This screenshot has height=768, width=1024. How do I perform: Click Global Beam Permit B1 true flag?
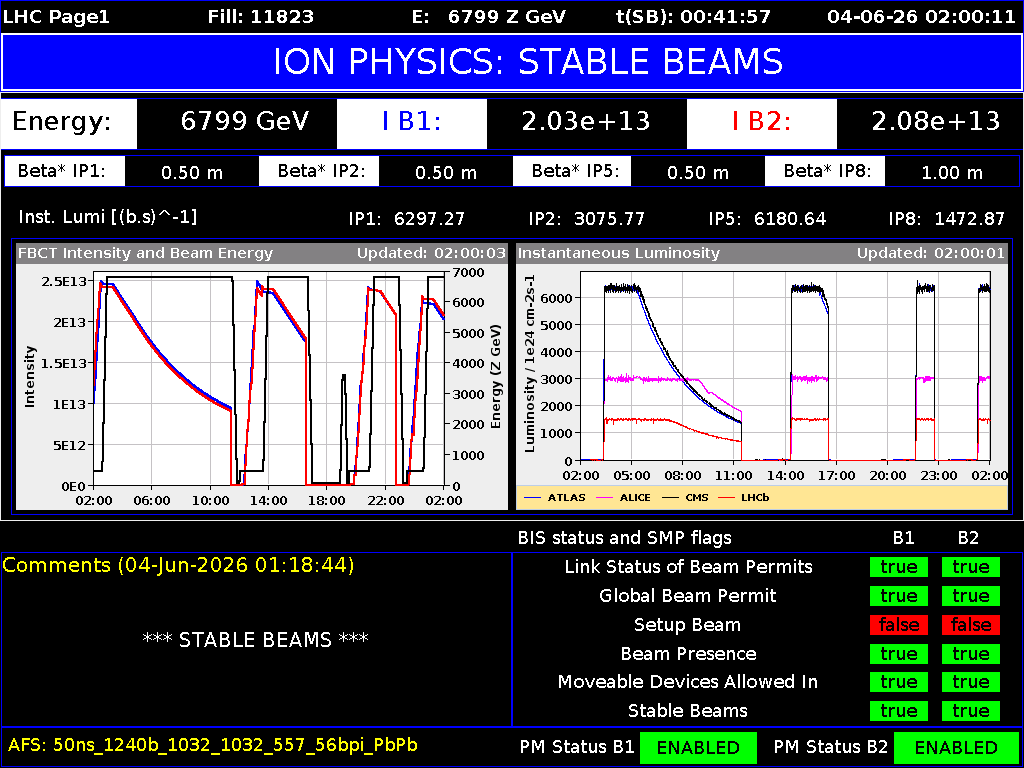[x=899, y=596]
